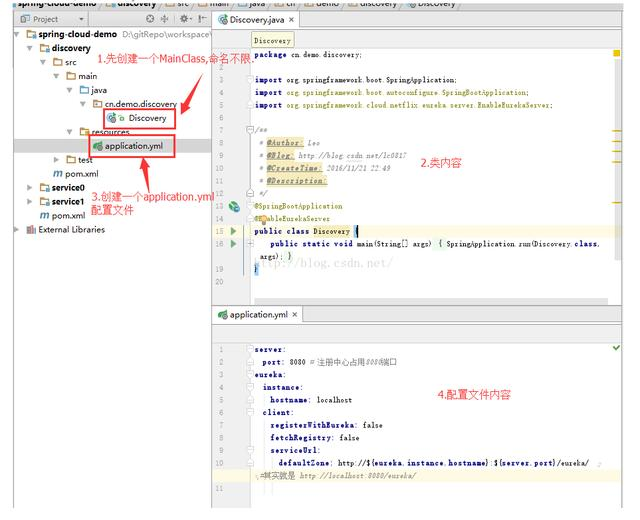Select the test folder label
Viewport: 640px width, 520px height.
click(x=85, y=160)
